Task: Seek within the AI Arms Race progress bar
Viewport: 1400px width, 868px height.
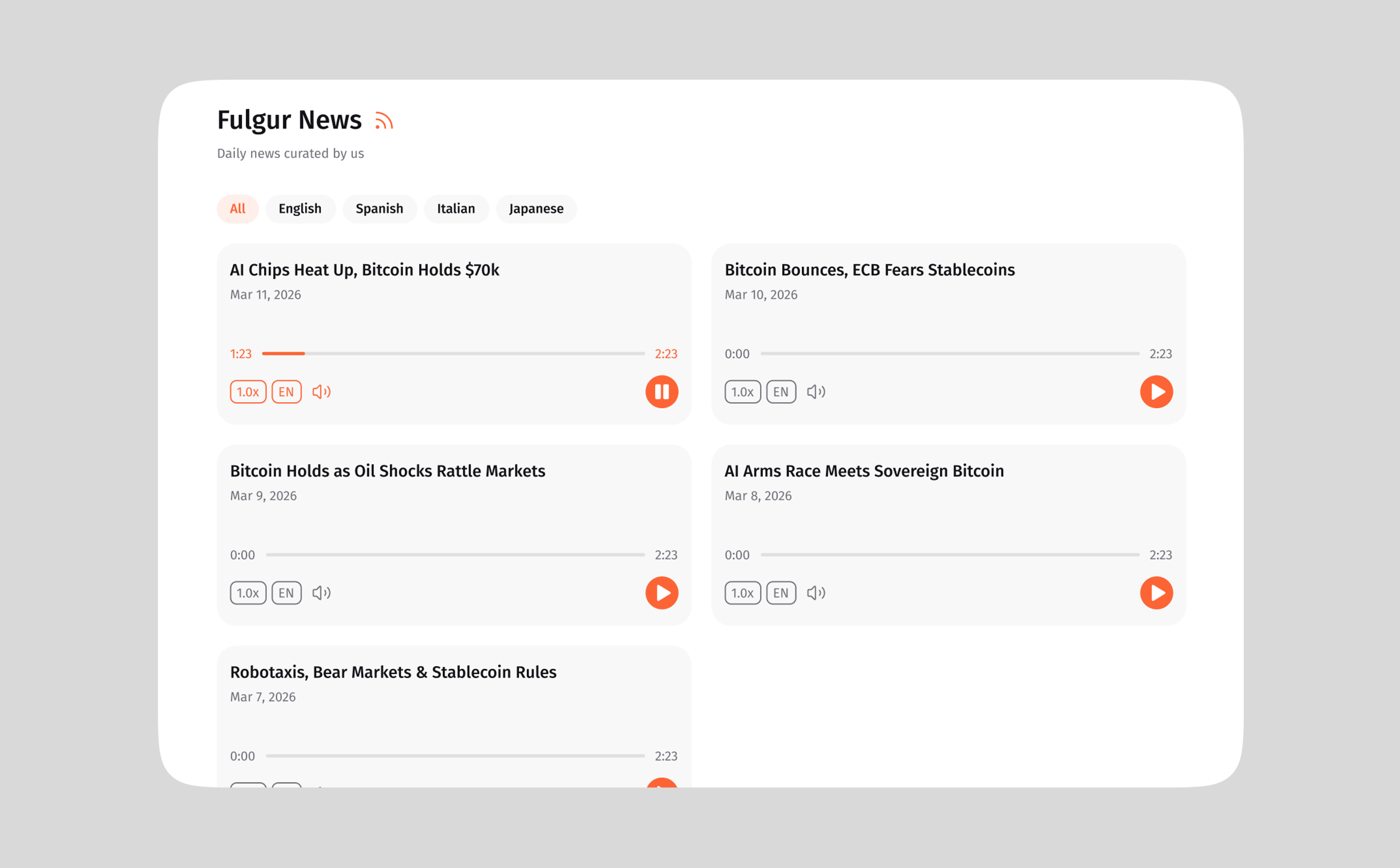Action: [950, 554]
